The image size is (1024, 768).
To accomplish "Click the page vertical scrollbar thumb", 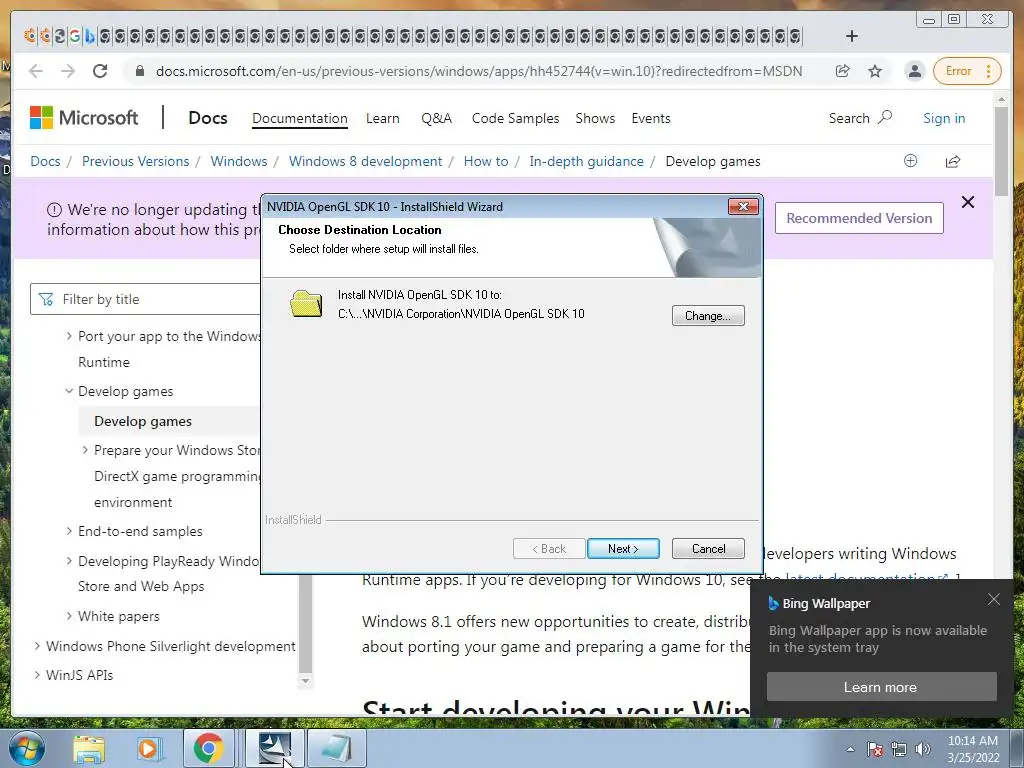I will click(x=1000, y=152).
